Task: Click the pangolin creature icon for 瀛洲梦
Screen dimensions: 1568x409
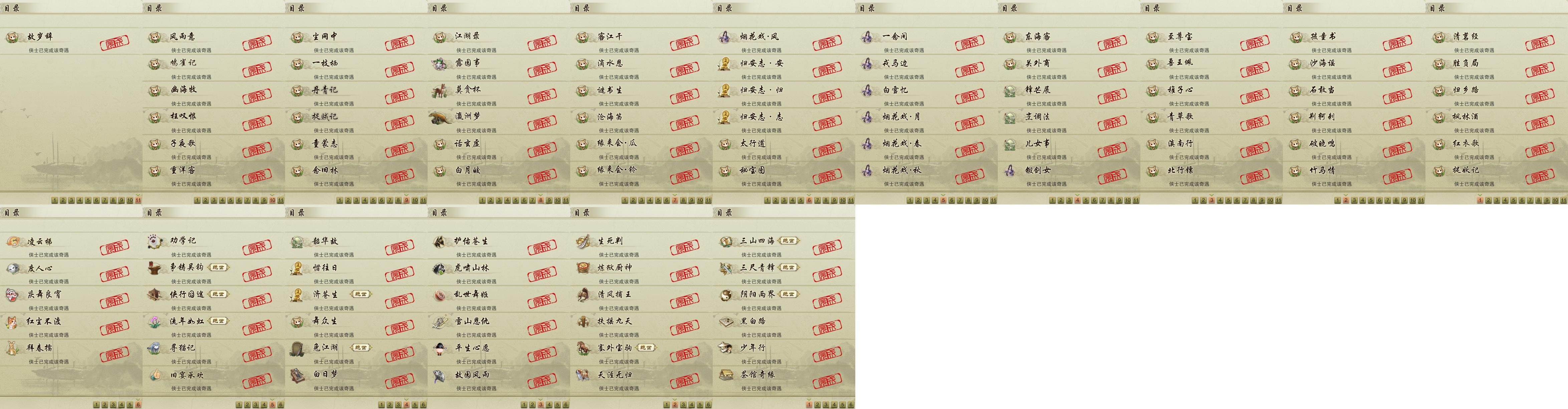Action: (440, 116)
